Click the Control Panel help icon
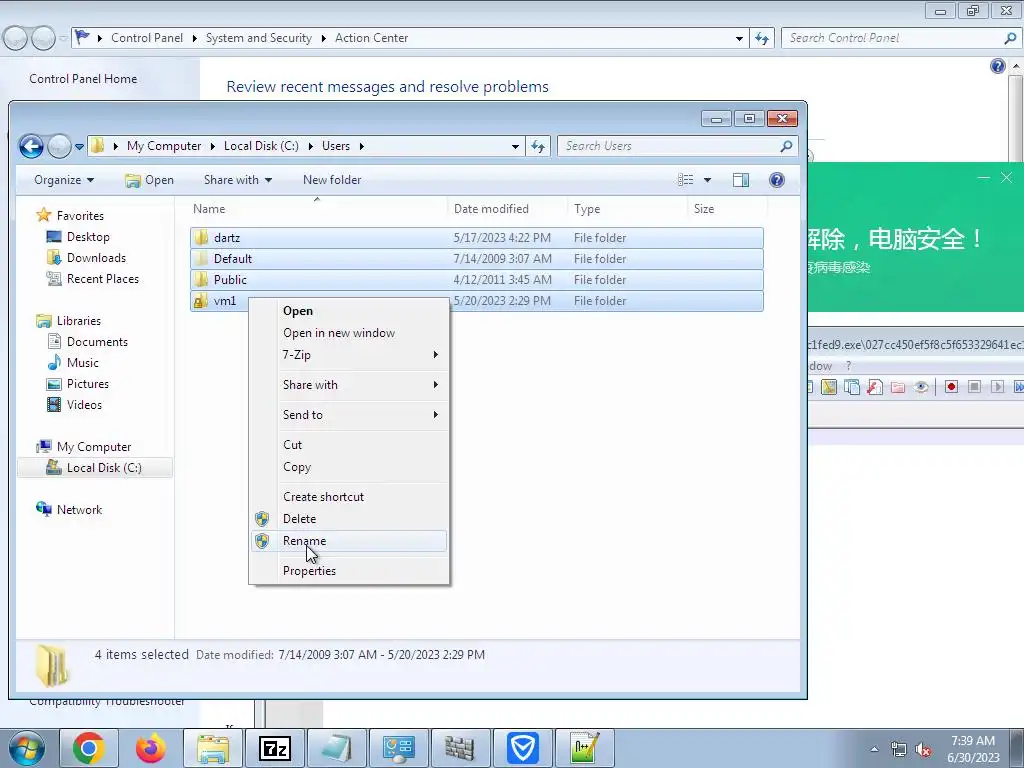 (x=997, y=66)
